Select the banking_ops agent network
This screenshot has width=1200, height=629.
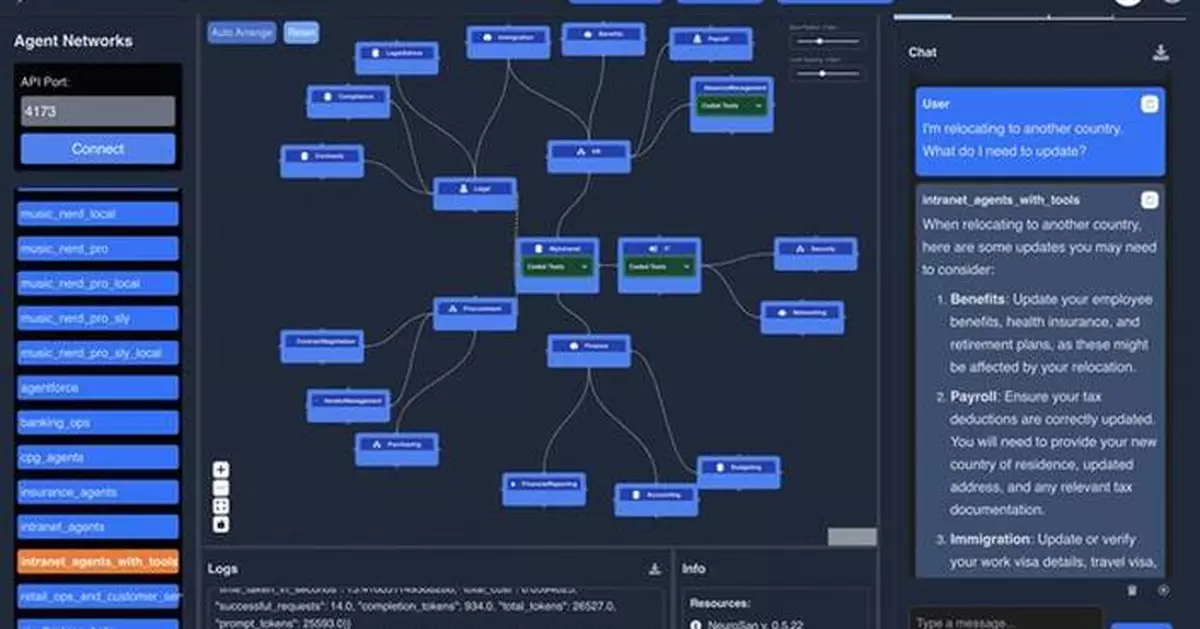[97, 422]
